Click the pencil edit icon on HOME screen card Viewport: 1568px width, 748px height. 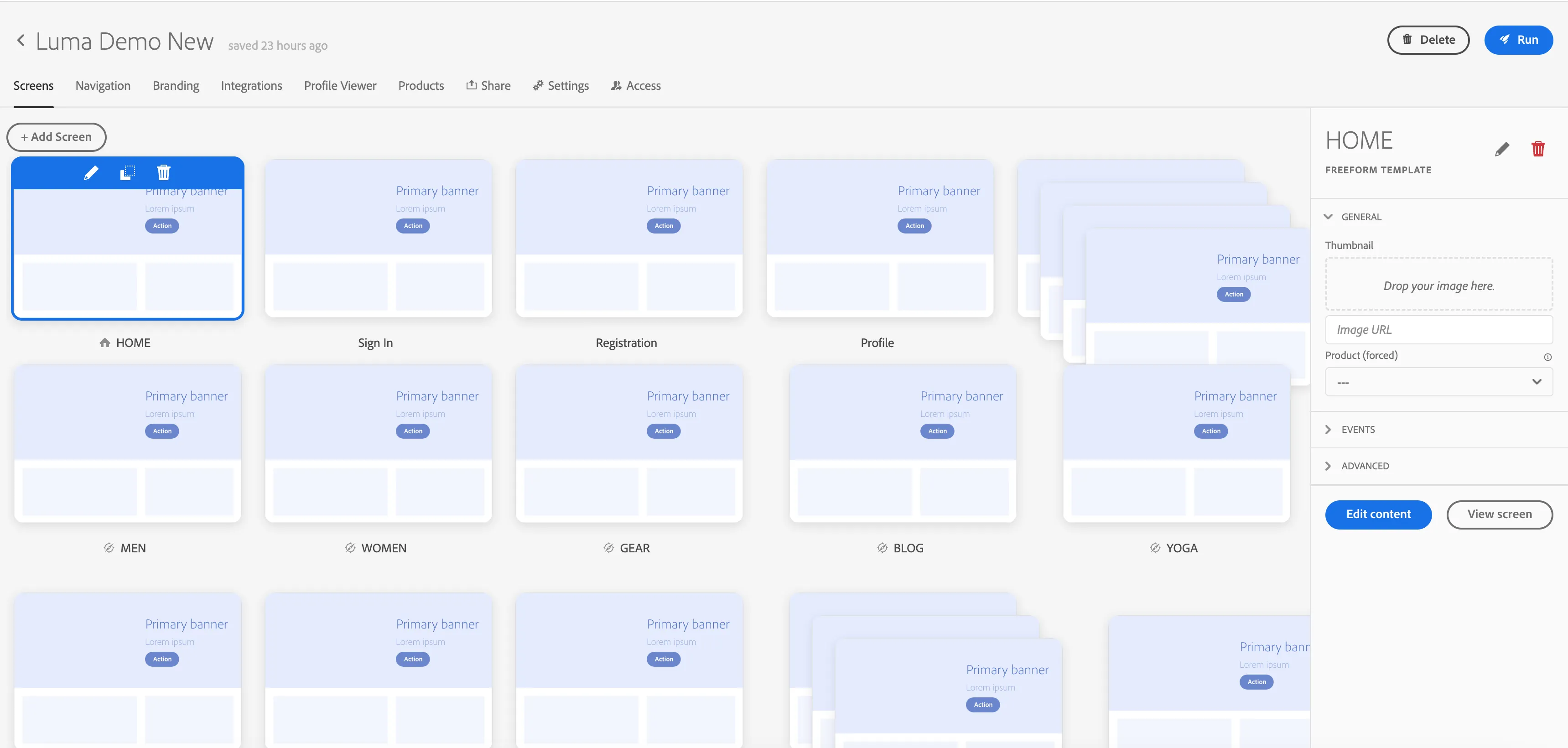click(91, 173)
